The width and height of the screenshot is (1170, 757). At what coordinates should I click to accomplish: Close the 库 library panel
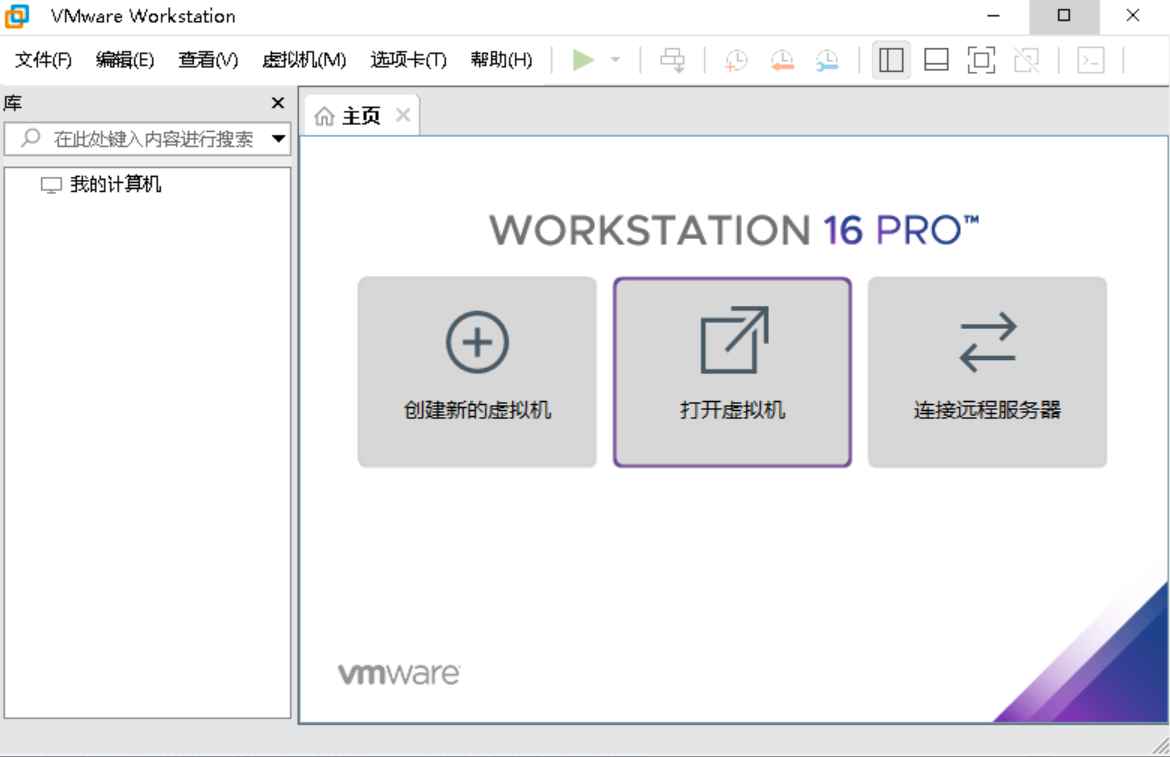pos(277,102)
